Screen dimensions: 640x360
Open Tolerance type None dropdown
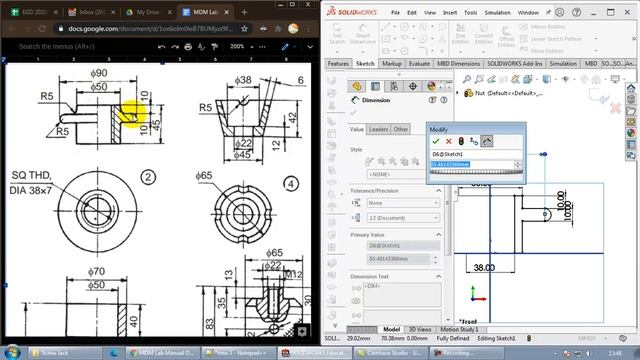pyautogui.click(x=403, y=203)
